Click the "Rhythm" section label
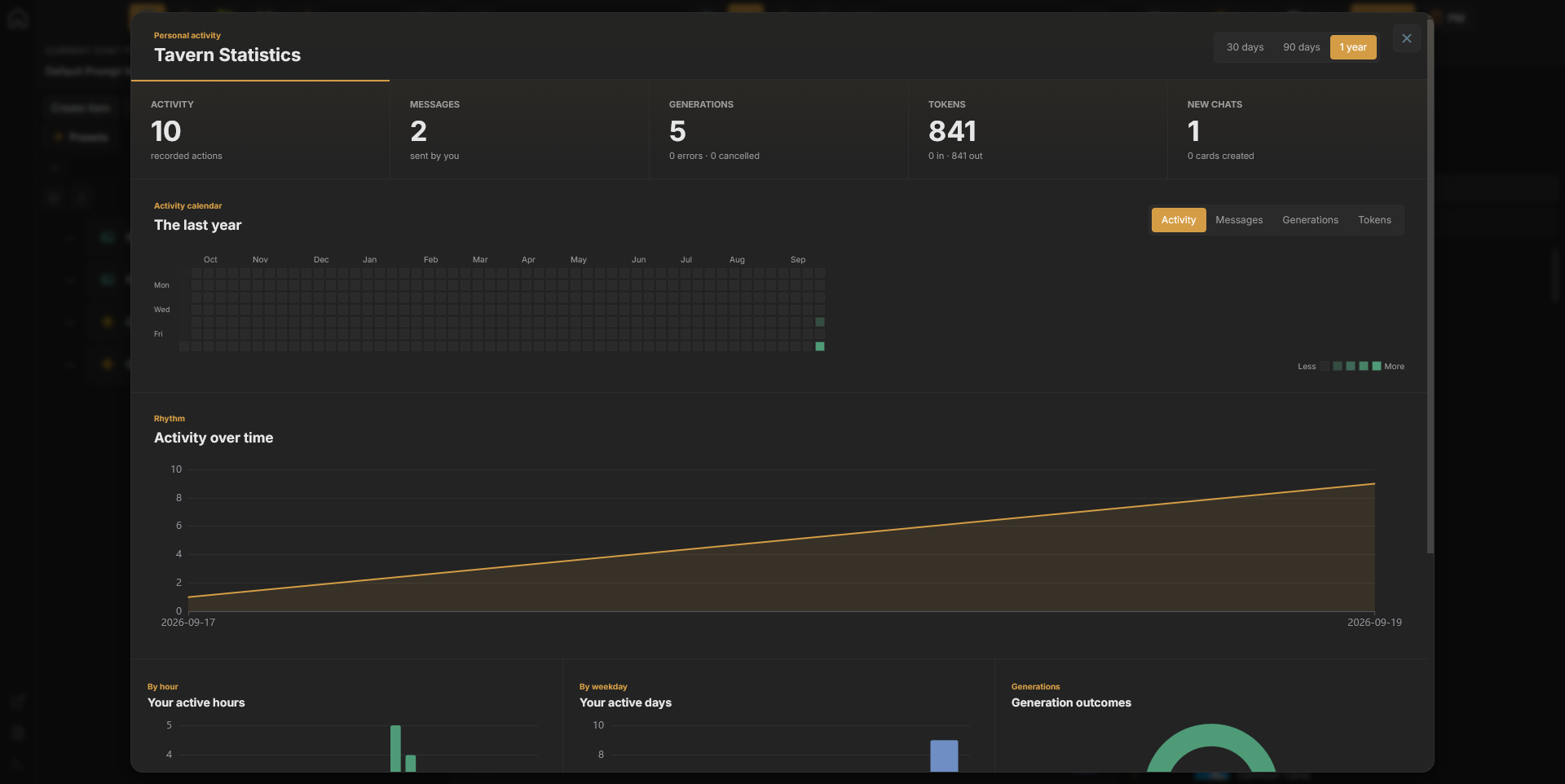 (x=170, y=419)
